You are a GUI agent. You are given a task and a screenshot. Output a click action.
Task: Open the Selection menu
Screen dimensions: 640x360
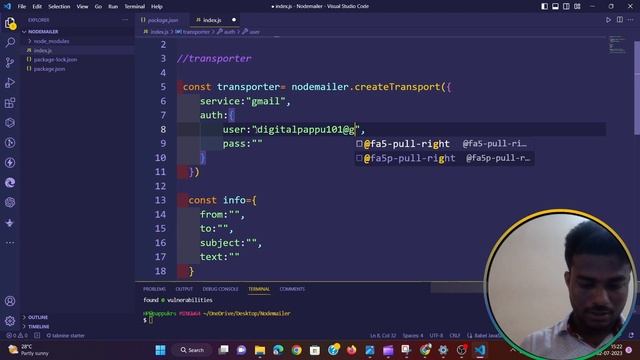coord(59,7)
